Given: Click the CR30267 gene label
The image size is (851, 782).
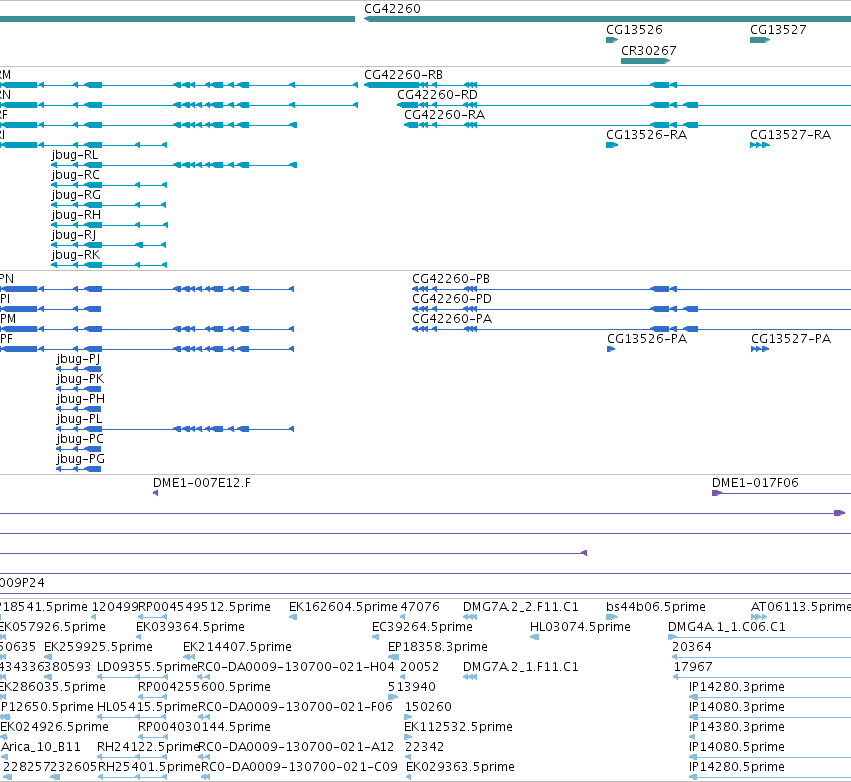Looking at the screenshot, I should point(649,50).
